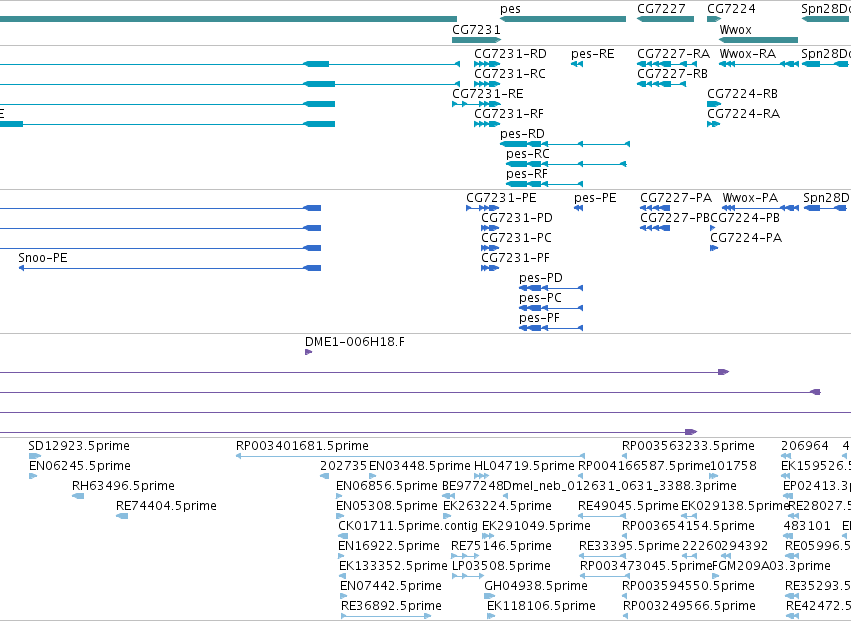Click the EN03448.5prime EST

click(x=373, y=477)
